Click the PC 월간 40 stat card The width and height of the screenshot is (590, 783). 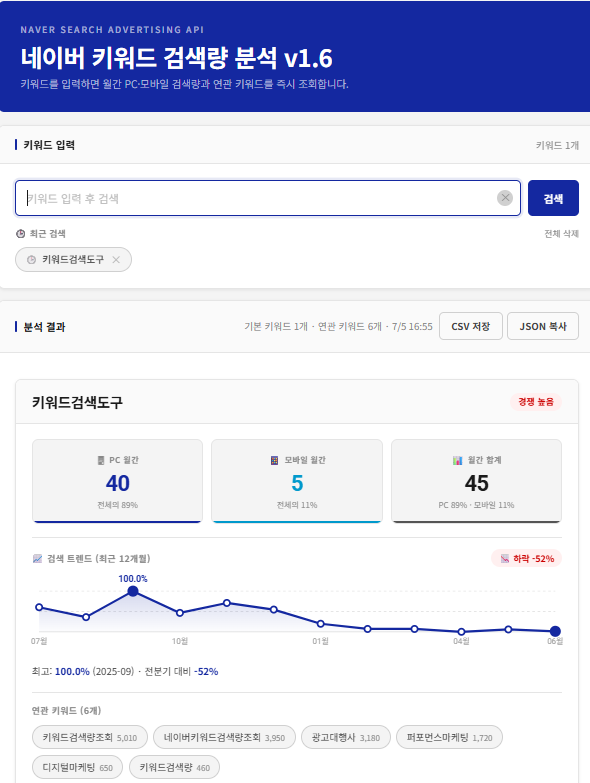pyautogui.click(x=117, y=481)
